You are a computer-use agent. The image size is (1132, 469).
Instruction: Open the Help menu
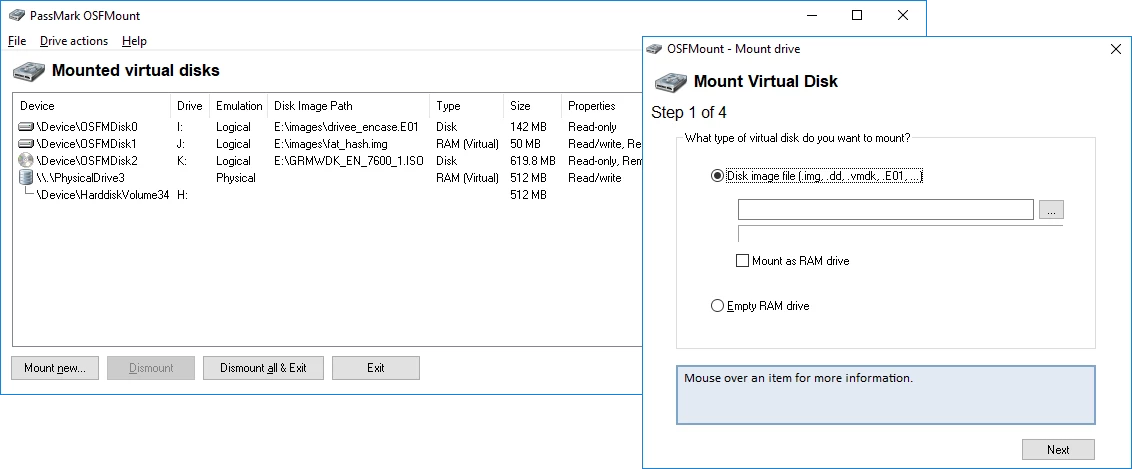134,41
